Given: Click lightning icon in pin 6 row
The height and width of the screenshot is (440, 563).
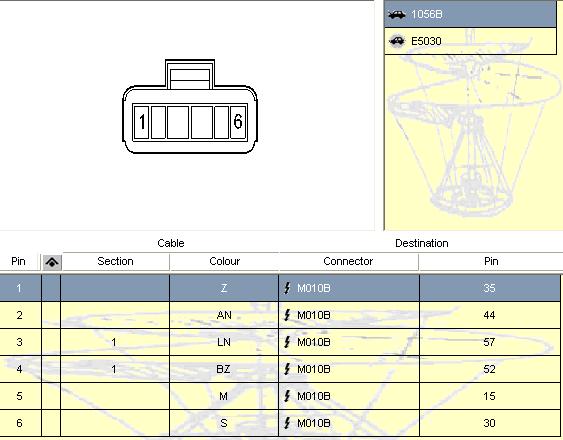Looking at the screenshot, I should coord(287,423).
